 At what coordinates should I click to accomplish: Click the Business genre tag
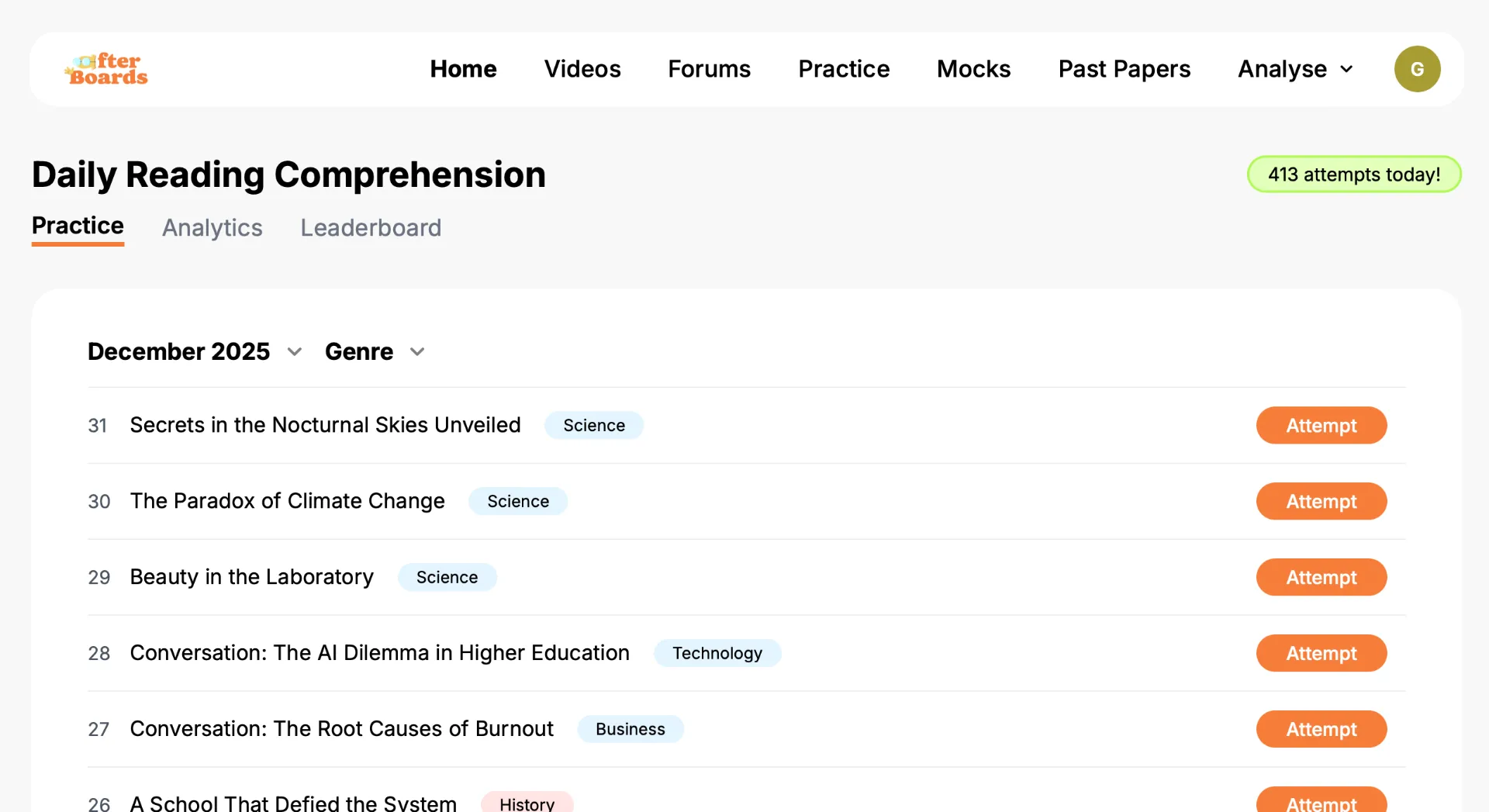click(x=630, y=729)
